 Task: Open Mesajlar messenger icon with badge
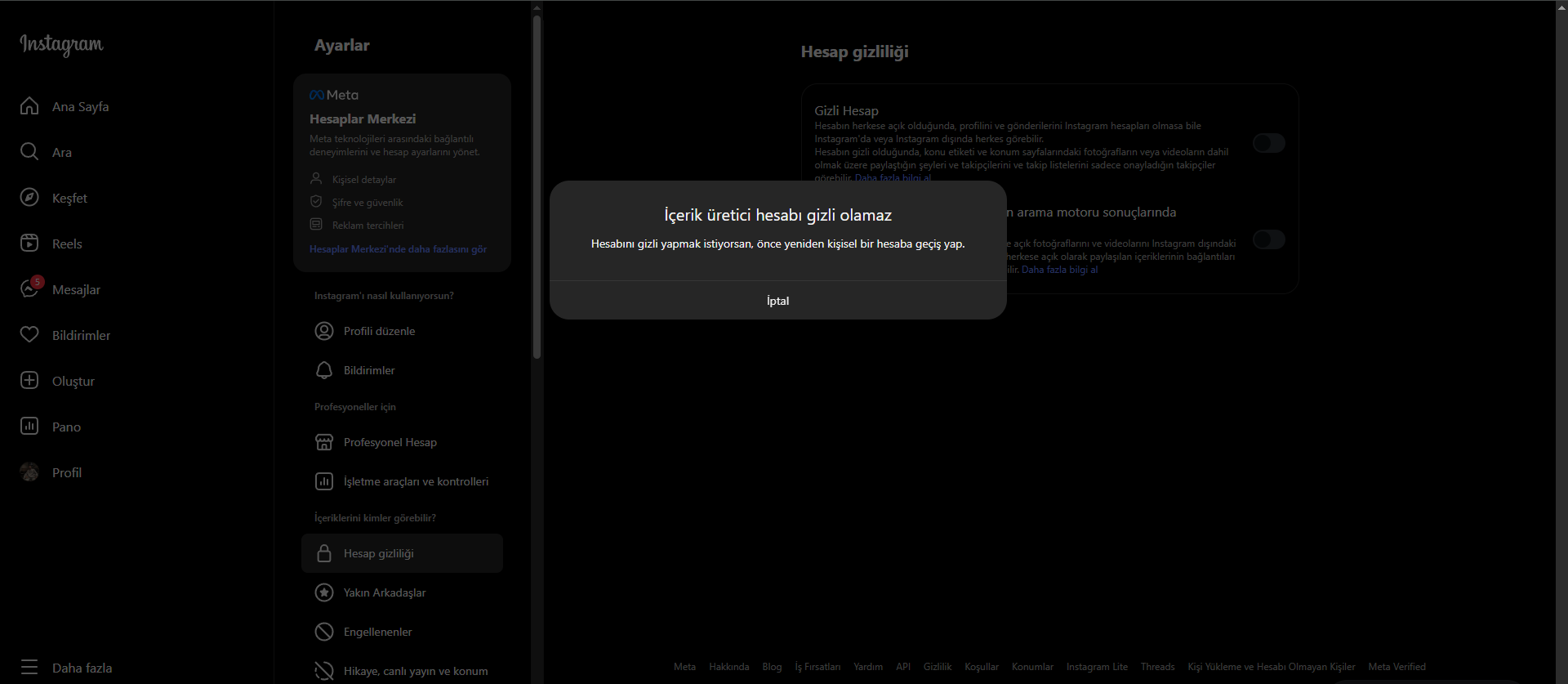(31, 288)
